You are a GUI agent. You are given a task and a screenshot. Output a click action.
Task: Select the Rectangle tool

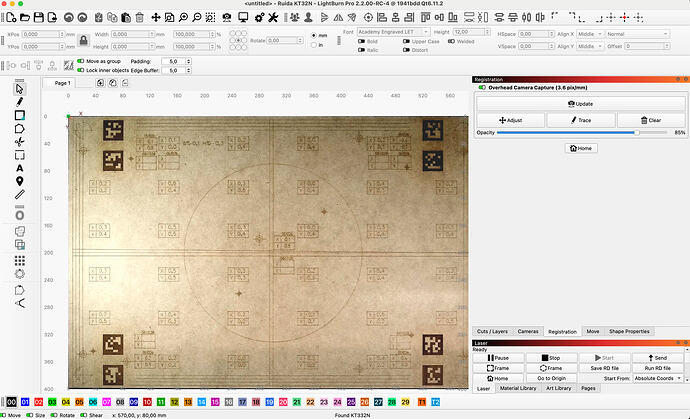(19, 115)
